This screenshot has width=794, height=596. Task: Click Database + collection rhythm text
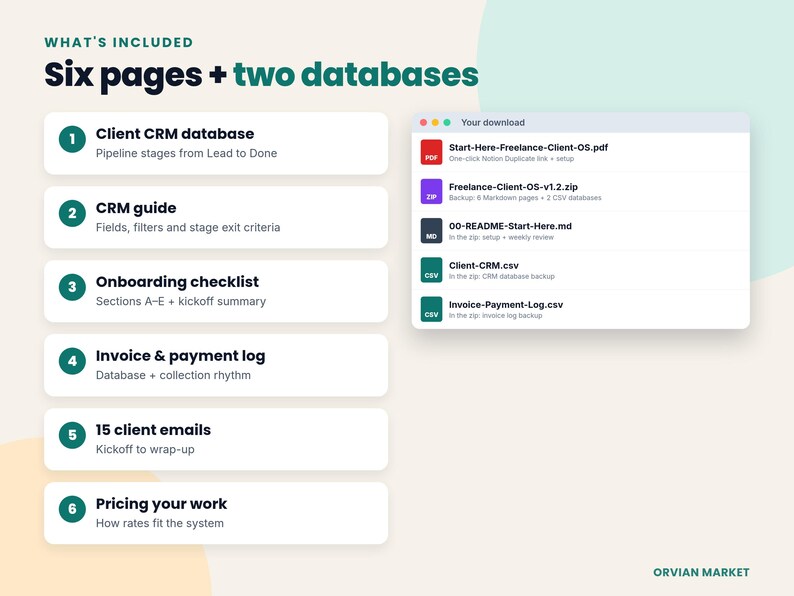click(173, 375)
